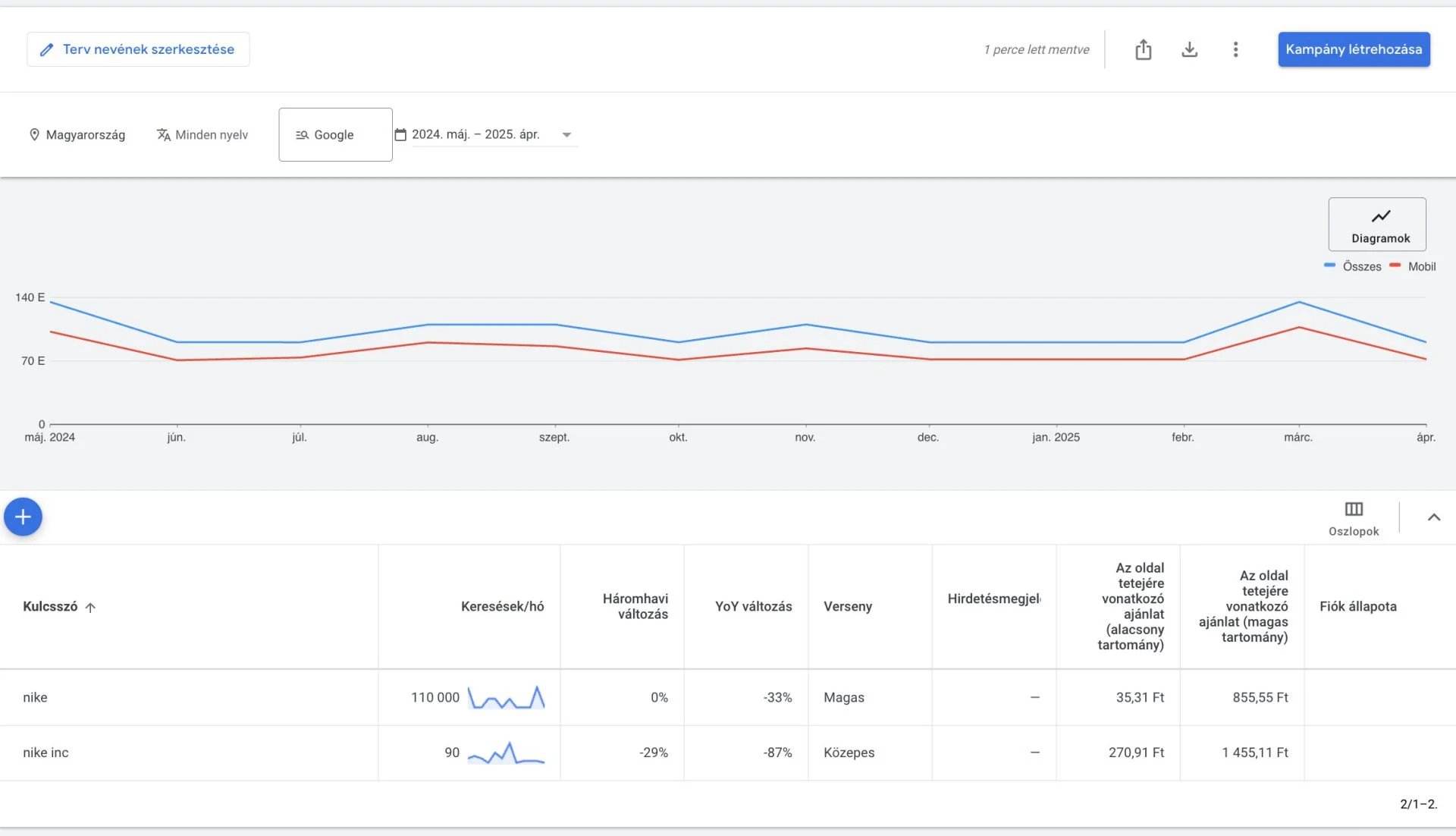Click the magas tartomány bid header
Screen dimensions: 1456x836
click(x=1244, y=606)
